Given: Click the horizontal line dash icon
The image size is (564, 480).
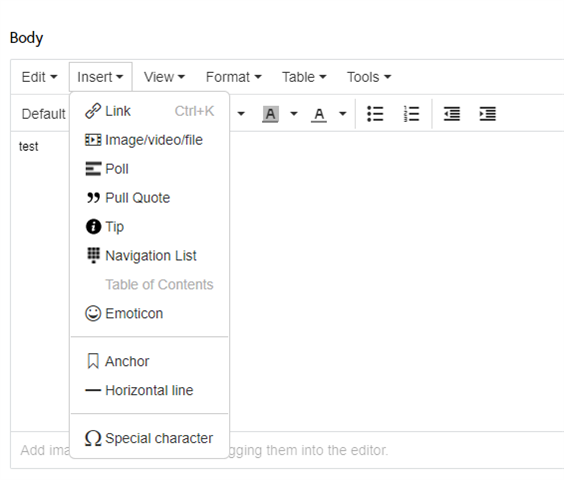Looking at the screenshot, I should pyautogui.click(x=93, y=390).
